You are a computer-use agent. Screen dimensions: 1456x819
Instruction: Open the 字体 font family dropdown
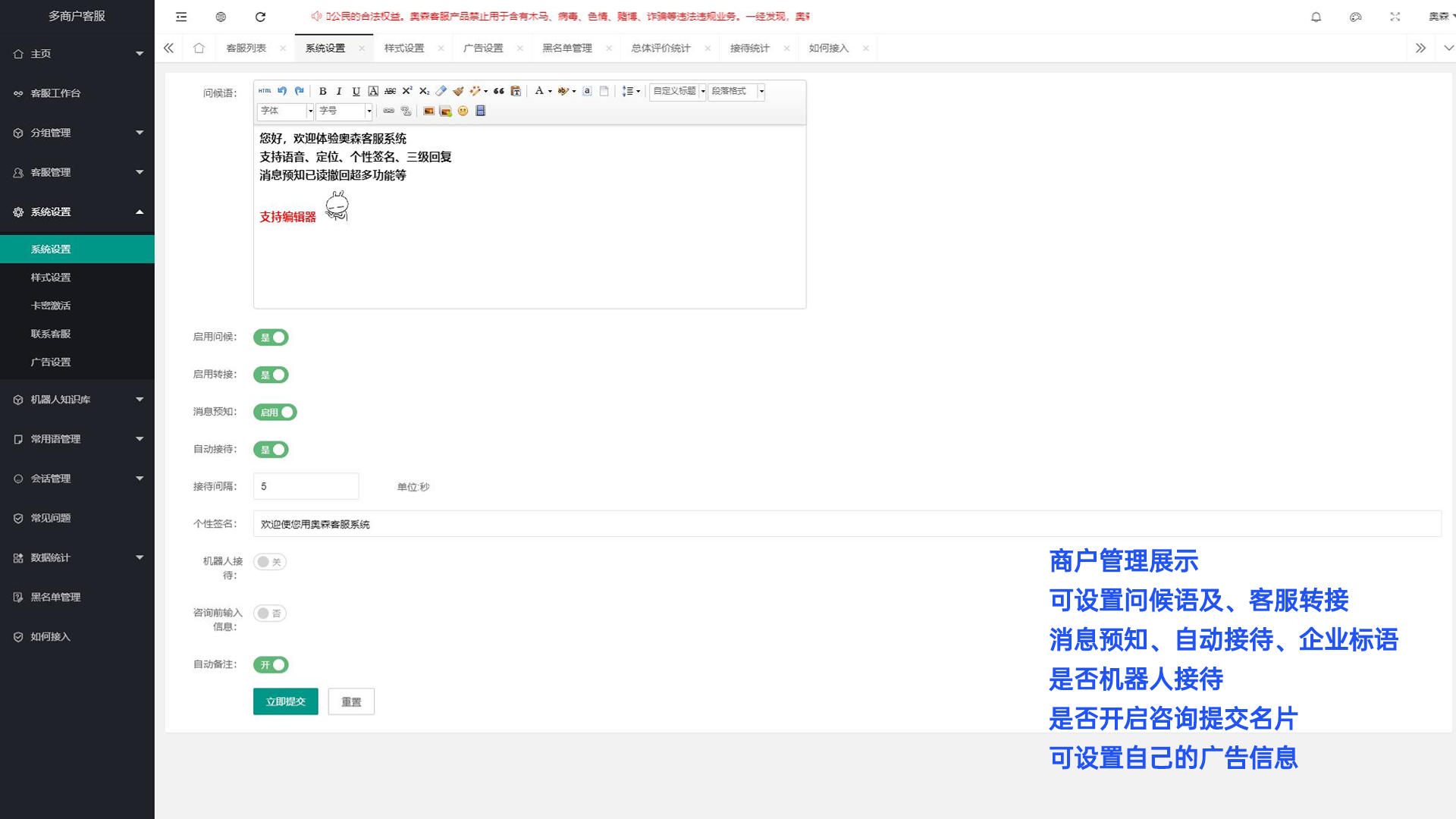pos(310,111)
